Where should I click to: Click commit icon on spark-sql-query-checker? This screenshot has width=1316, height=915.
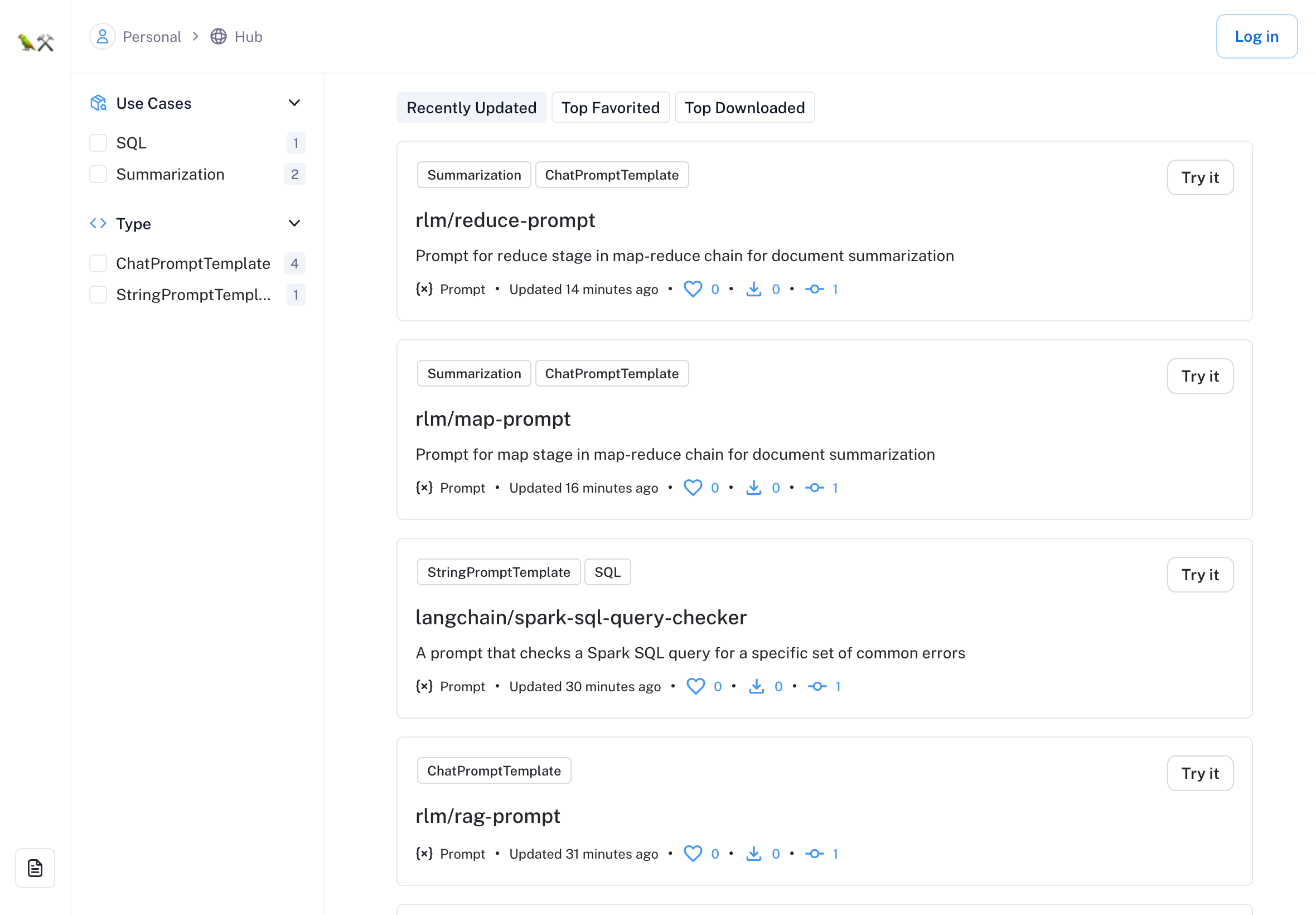[817, 686]
